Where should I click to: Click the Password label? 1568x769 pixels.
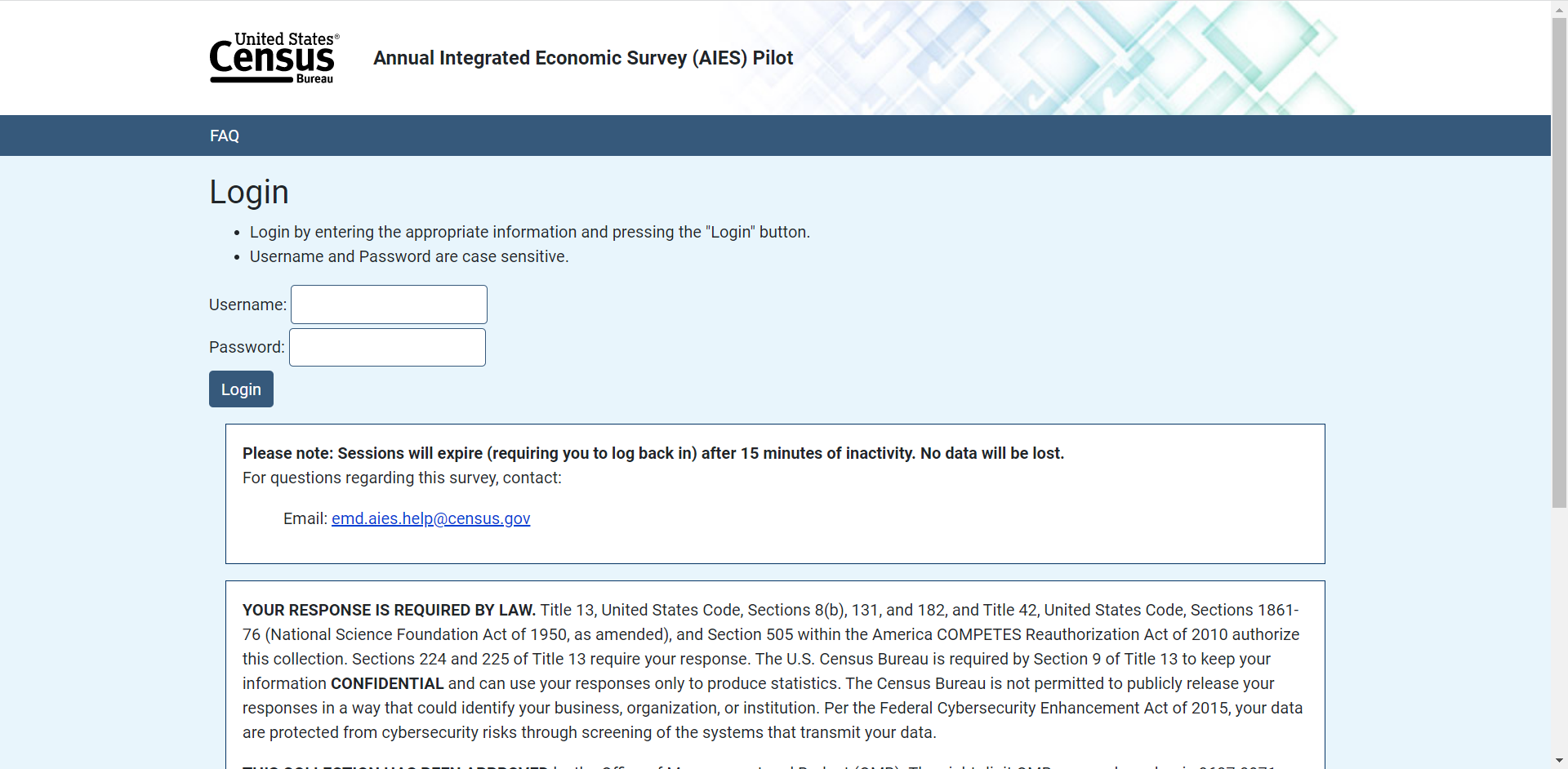click(247, 347)
